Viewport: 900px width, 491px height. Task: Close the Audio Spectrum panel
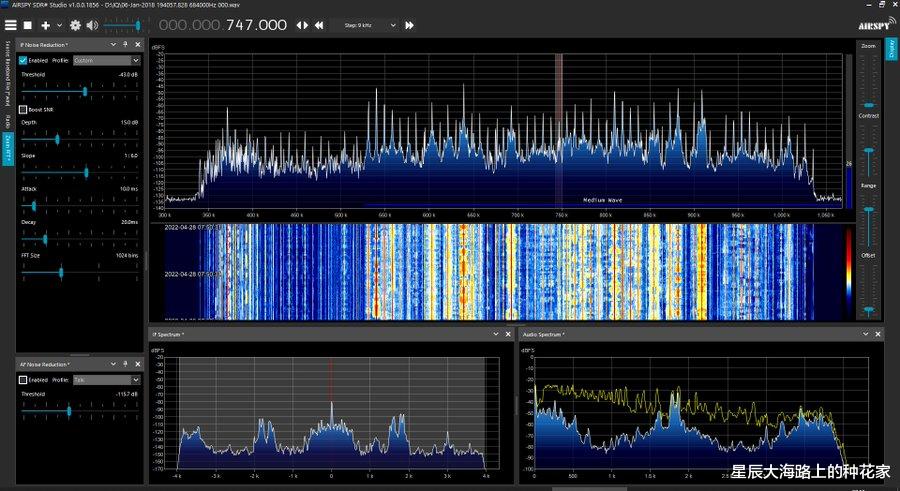coord(878,334)
